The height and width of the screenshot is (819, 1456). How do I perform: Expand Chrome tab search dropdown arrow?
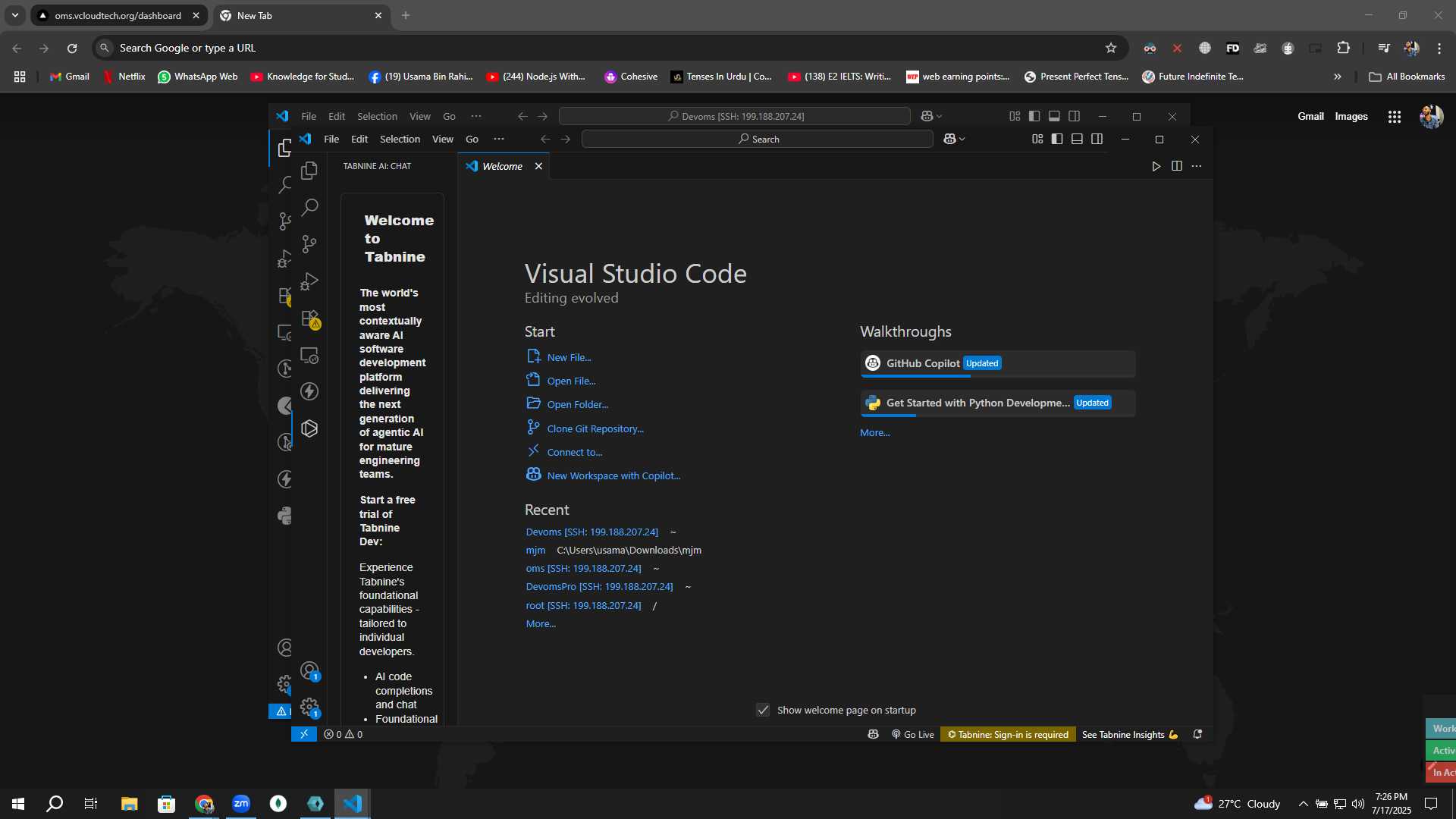click(x=15, y=15)
